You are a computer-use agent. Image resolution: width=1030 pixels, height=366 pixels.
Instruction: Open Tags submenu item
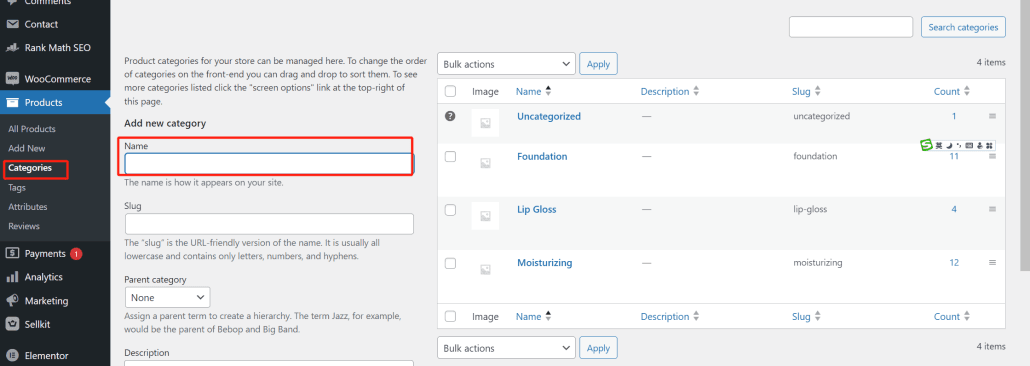[x=17, y=187]
